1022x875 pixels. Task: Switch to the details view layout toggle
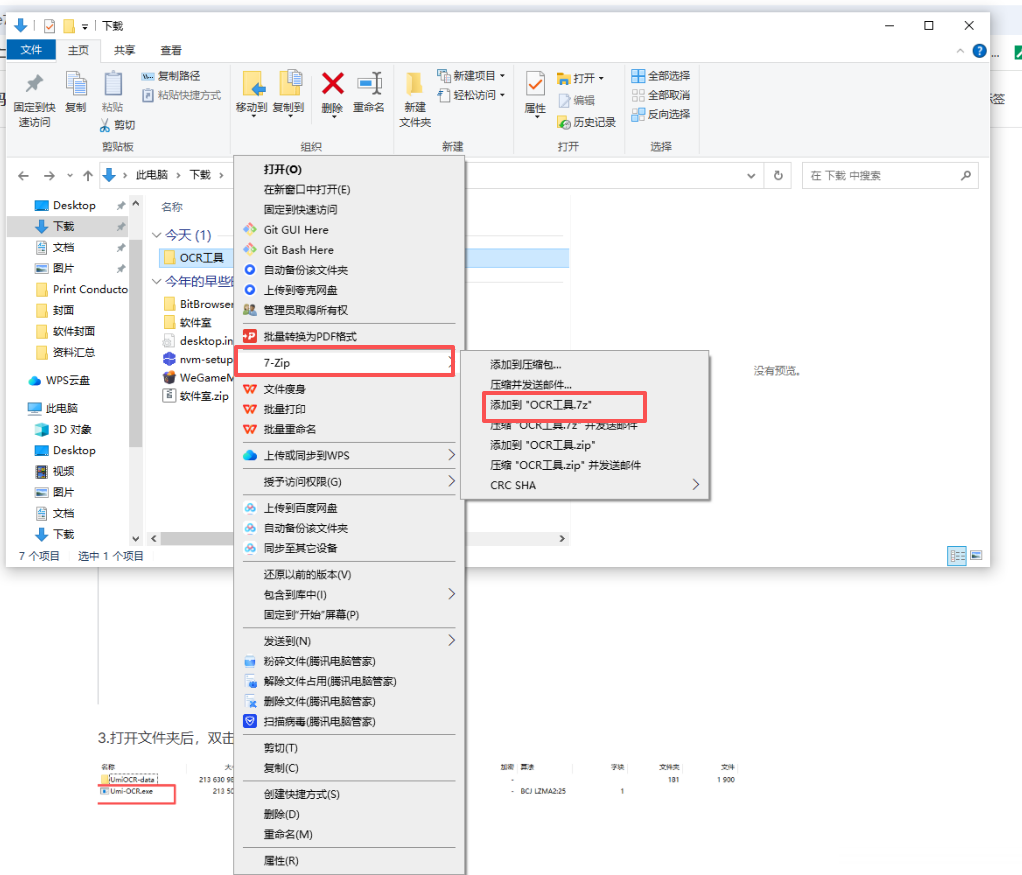tap(957, 555)
